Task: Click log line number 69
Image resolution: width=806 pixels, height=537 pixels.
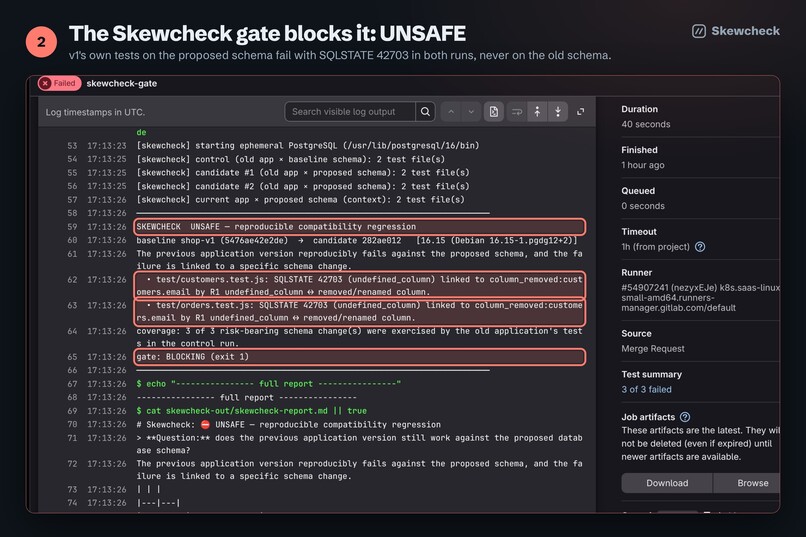Action: 72,411
